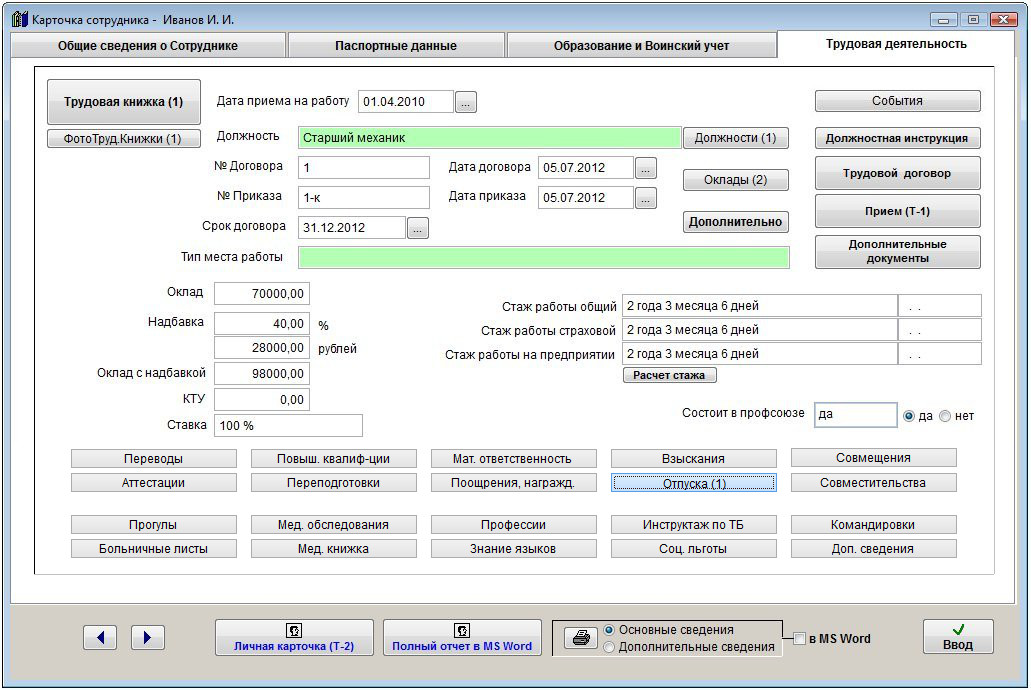Open ellipsis selector beside Дата договора
Image resolution: width=1031 pixels, height=690 pixels.
pyautogui.click(x=646, y=167)
